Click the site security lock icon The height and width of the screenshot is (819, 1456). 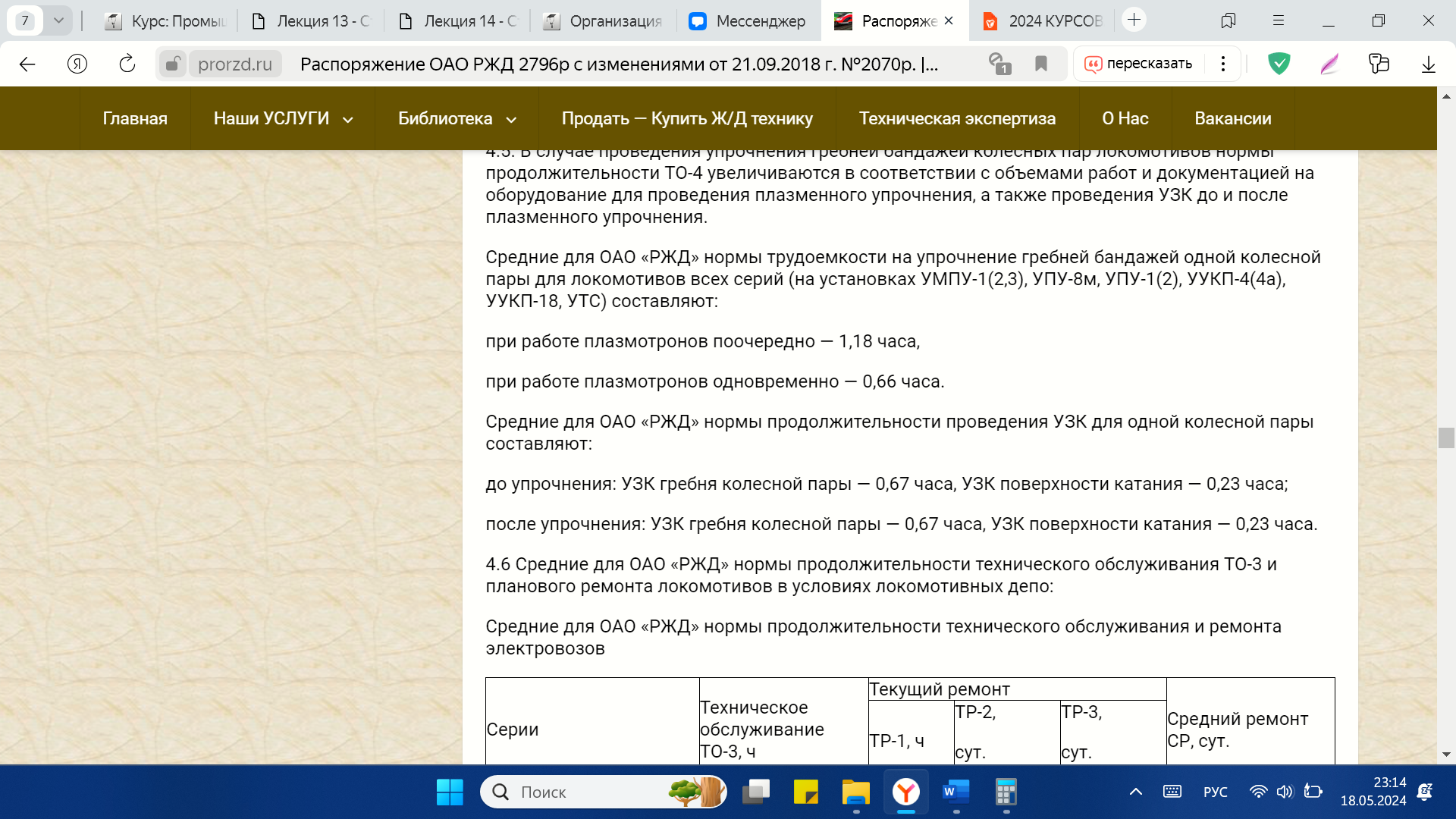(x=173, y=64)
